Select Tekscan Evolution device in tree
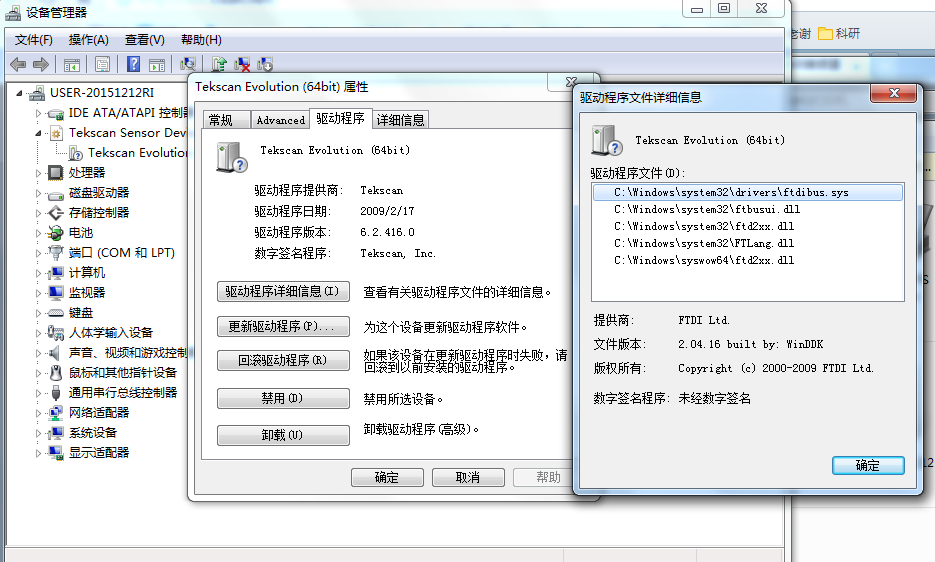 138,153
